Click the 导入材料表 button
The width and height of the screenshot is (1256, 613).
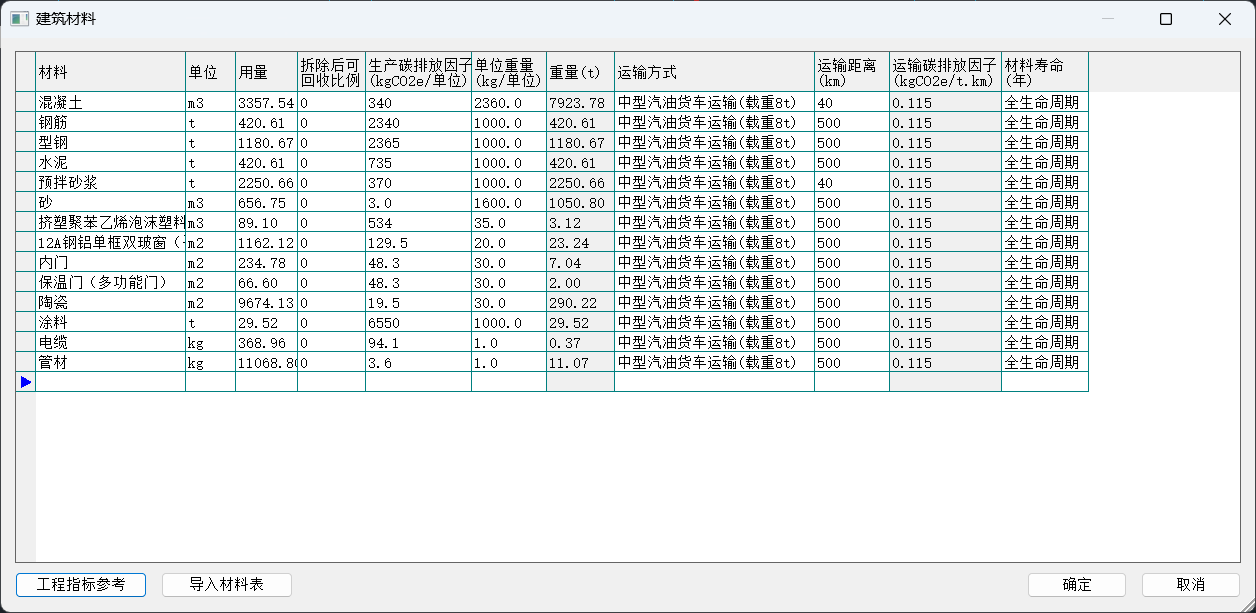pos(227,585)
